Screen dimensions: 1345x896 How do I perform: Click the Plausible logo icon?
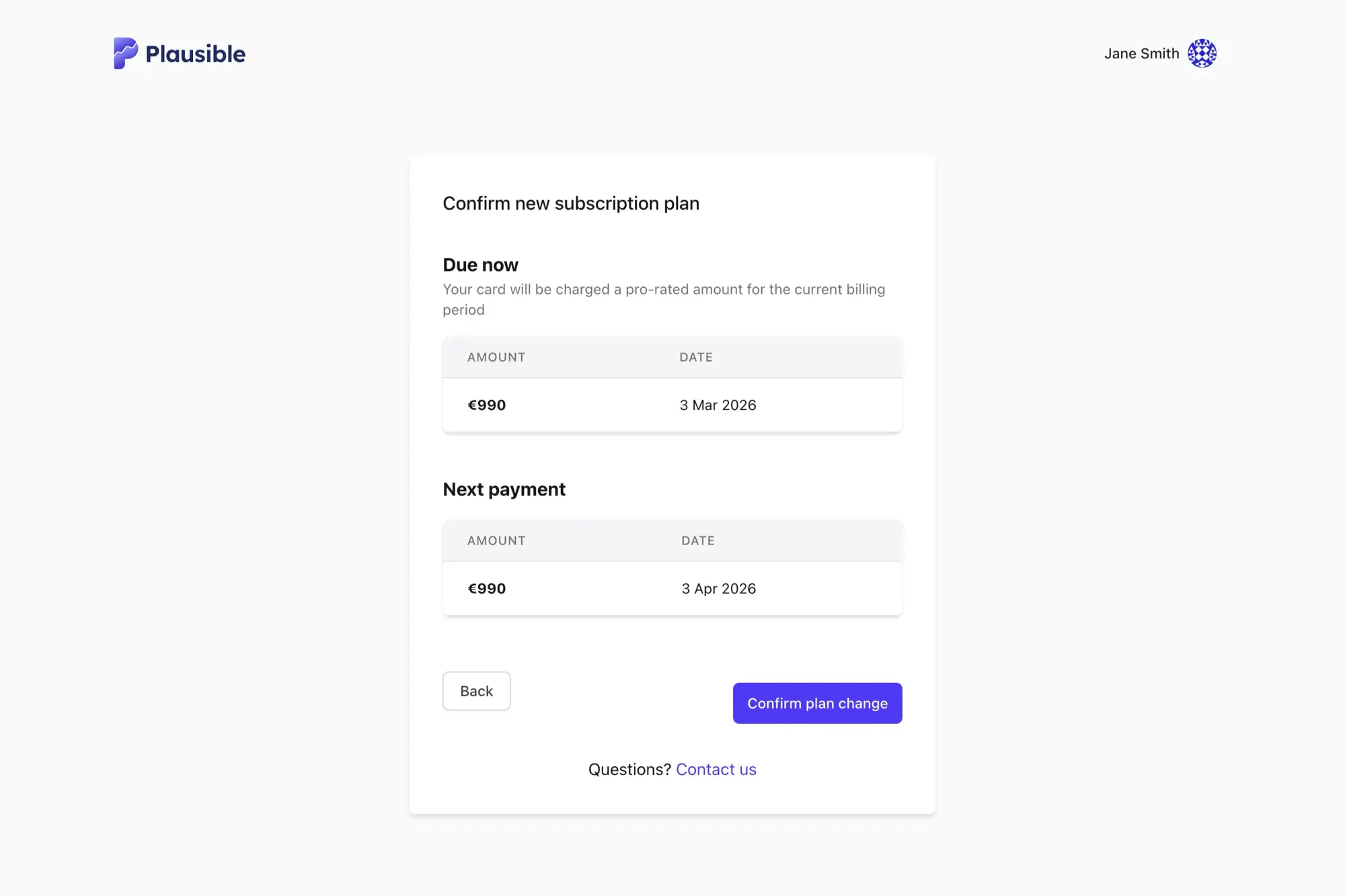coord(124,53)
